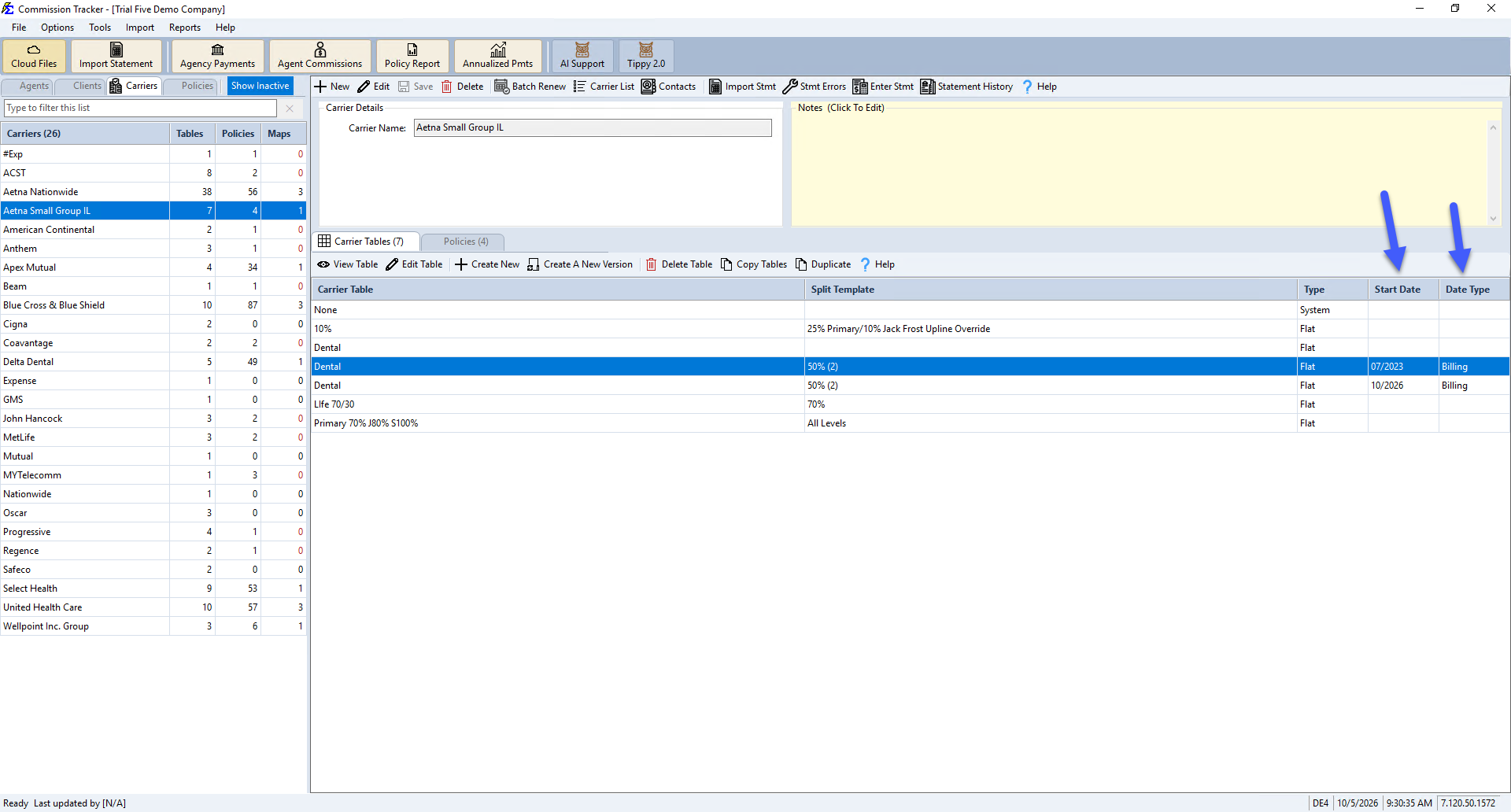Open the File menu
Screen dimensions: 1511x812
tap(19, 28)
